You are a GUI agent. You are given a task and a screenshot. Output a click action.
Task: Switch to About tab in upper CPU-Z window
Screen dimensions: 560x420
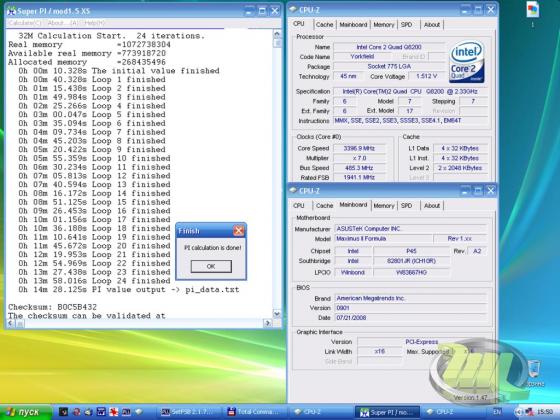(431, 25)
